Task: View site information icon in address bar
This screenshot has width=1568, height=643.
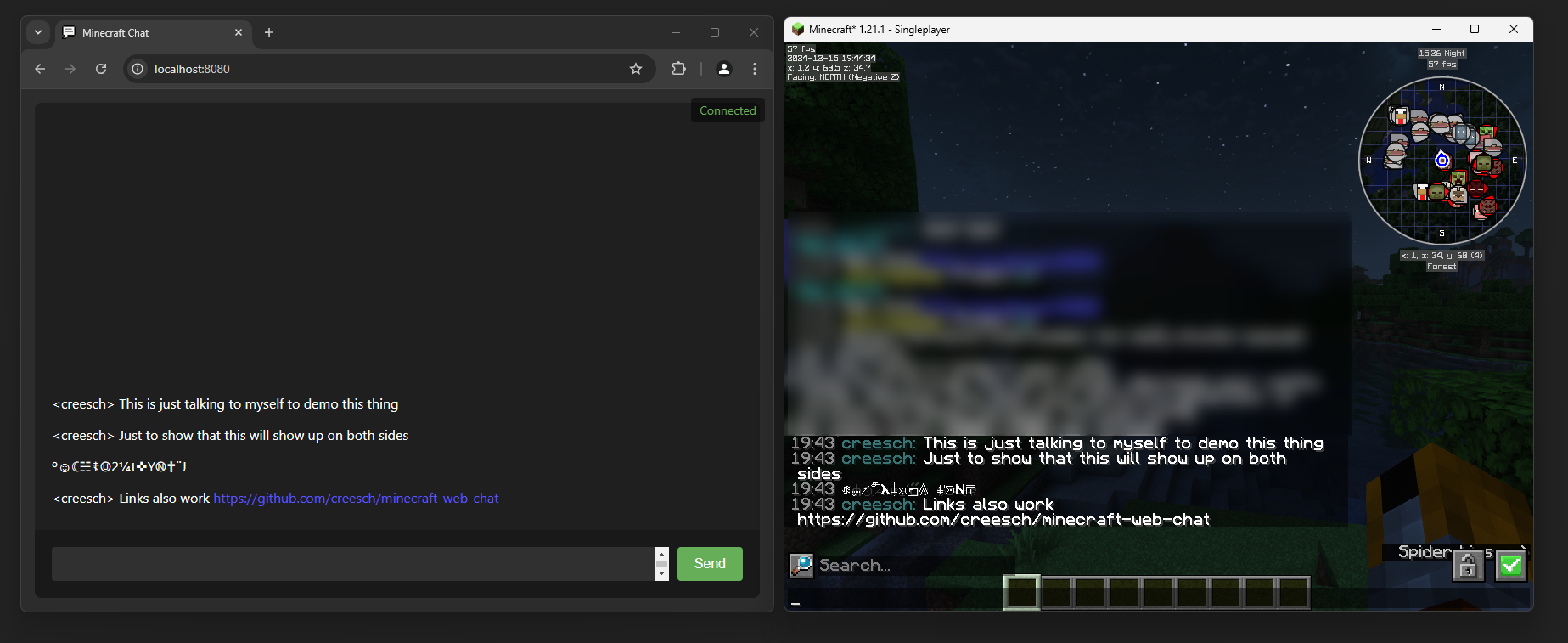Action: tap(138, 69)
